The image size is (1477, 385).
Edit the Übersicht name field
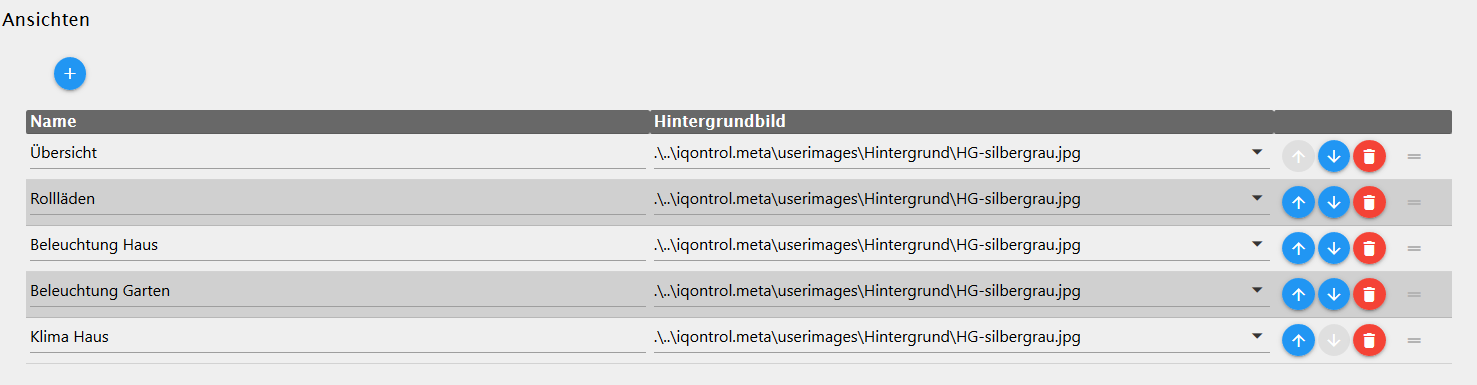click(337, 153)
